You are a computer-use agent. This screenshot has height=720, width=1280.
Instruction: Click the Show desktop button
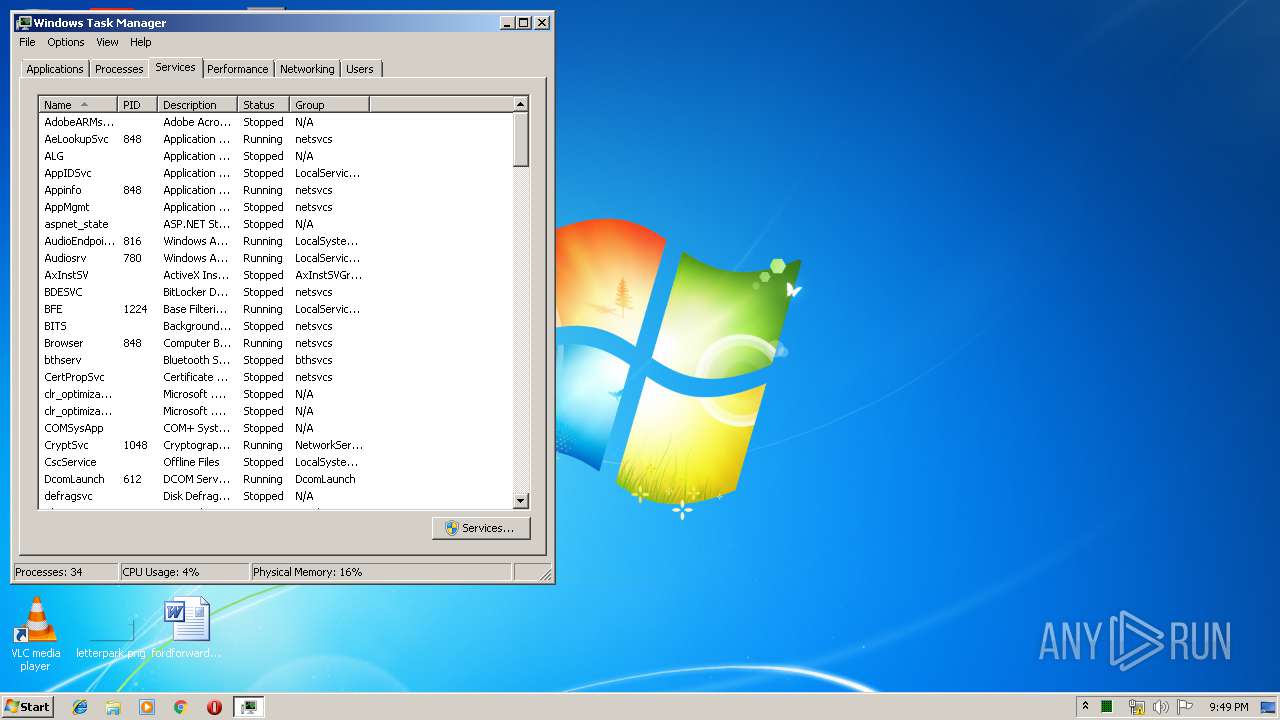[x=1270, y=707]
